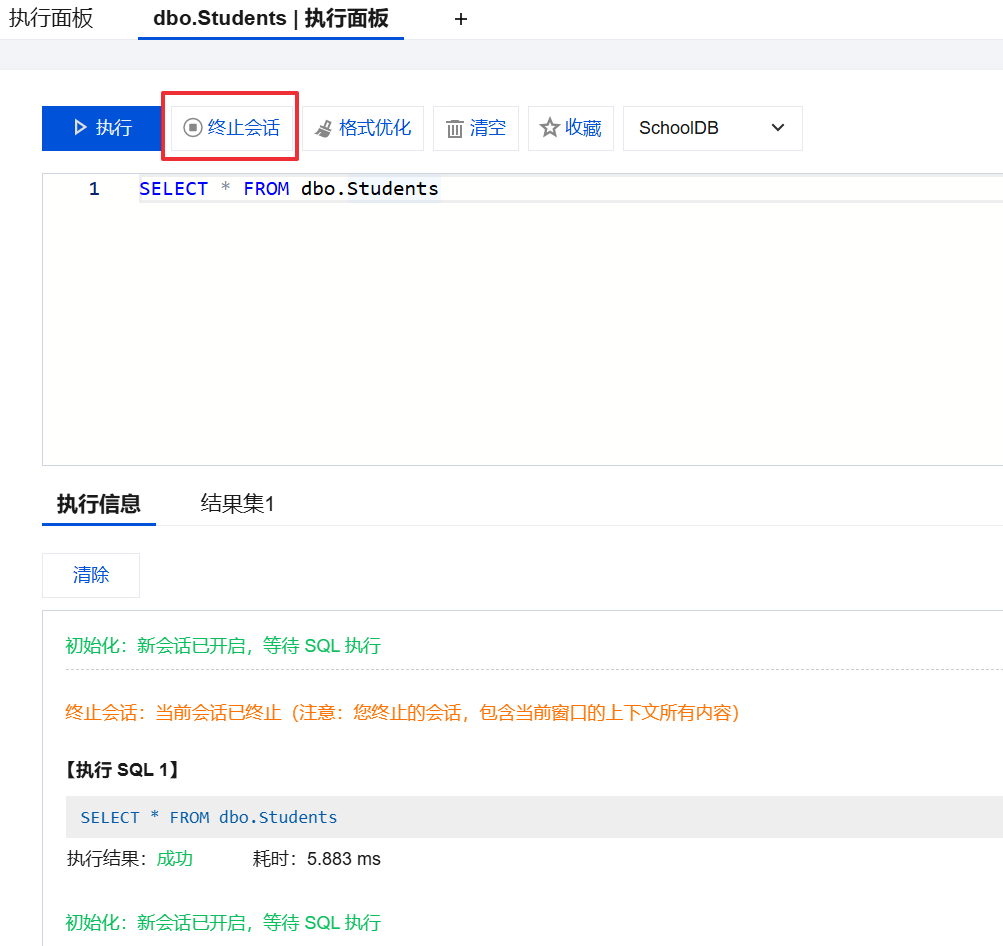Click the orange 终止会话 warning message
Image resolution: width=1003 pixels, height=946 pixels.
tap(402, 713)
